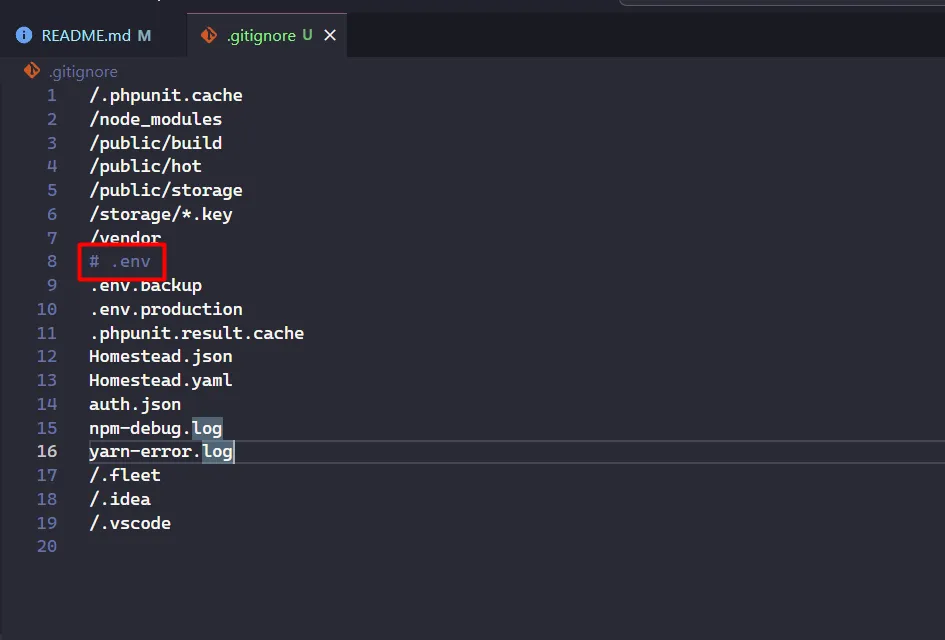Viewport: 945px width, 640px height.
Task: Click the /storage/*.key line
Action: coord(160,214)
